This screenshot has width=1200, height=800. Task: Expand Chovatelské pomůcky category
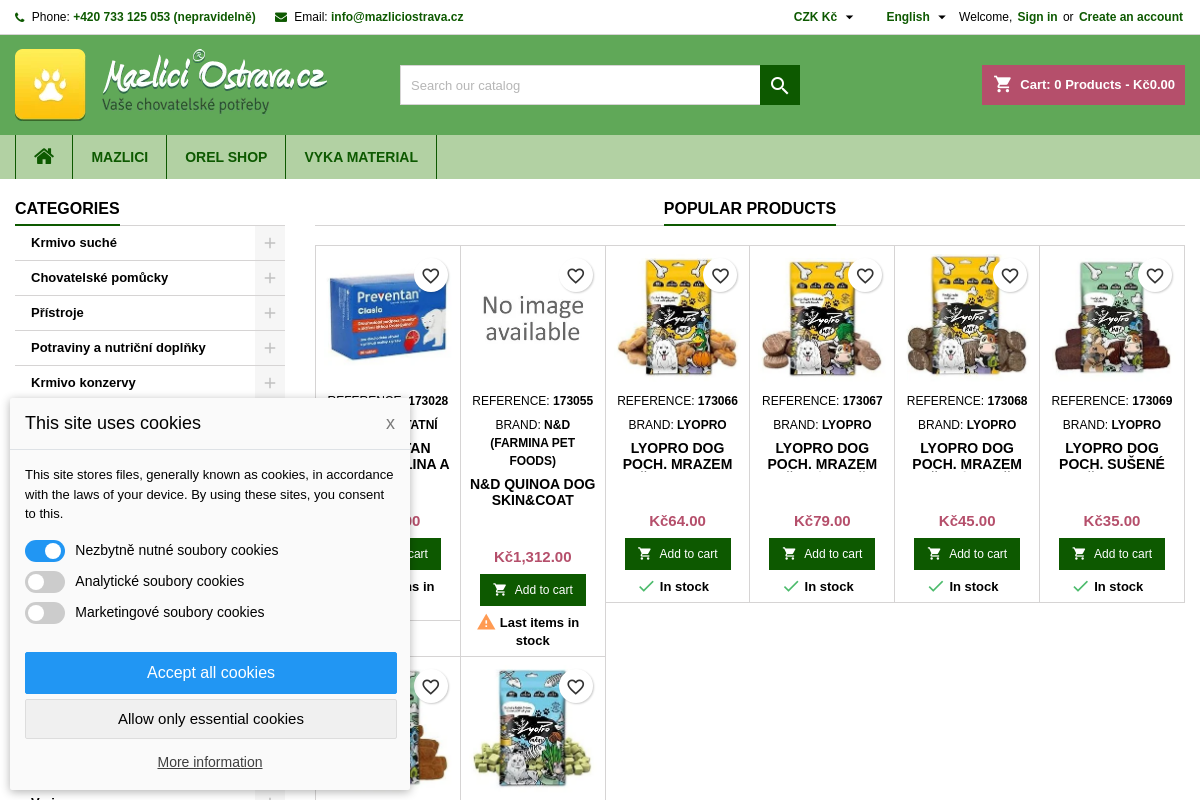270,278
